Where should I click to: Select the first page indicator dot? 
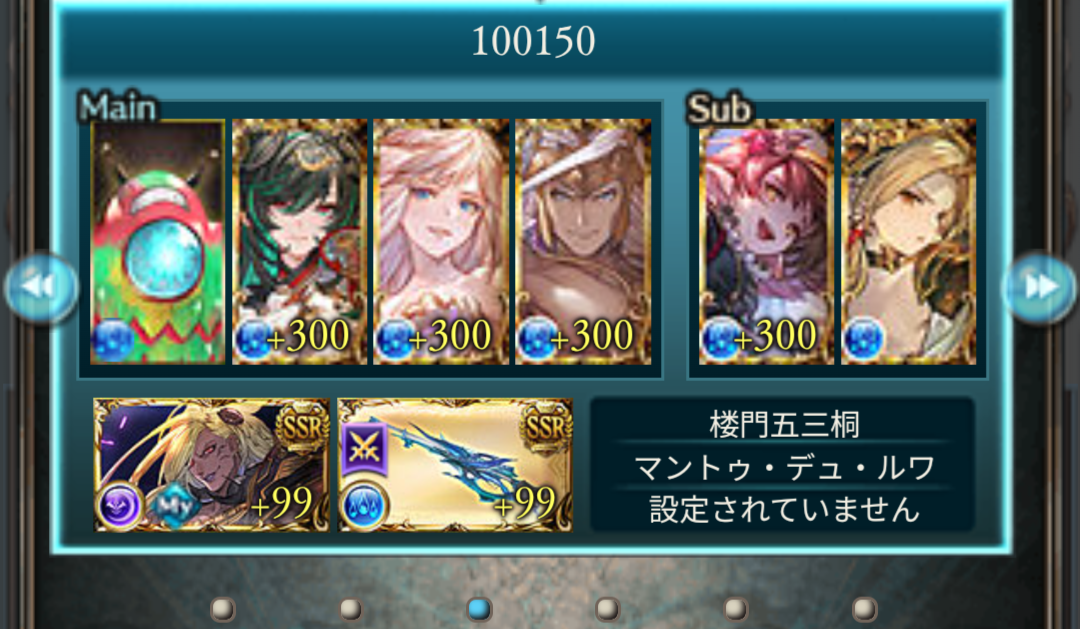pyautogui.click(x=222, y=609)
